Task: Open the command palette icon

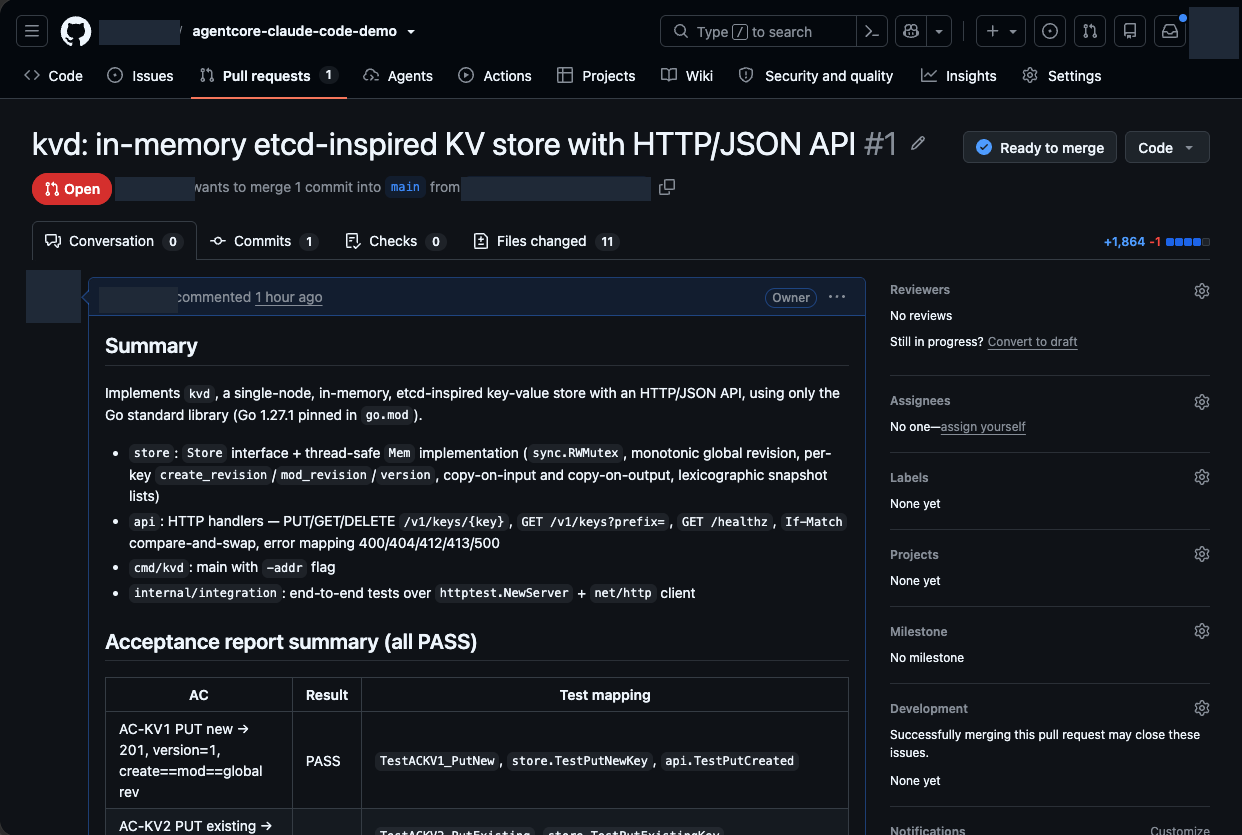Action: click(872, 31)
